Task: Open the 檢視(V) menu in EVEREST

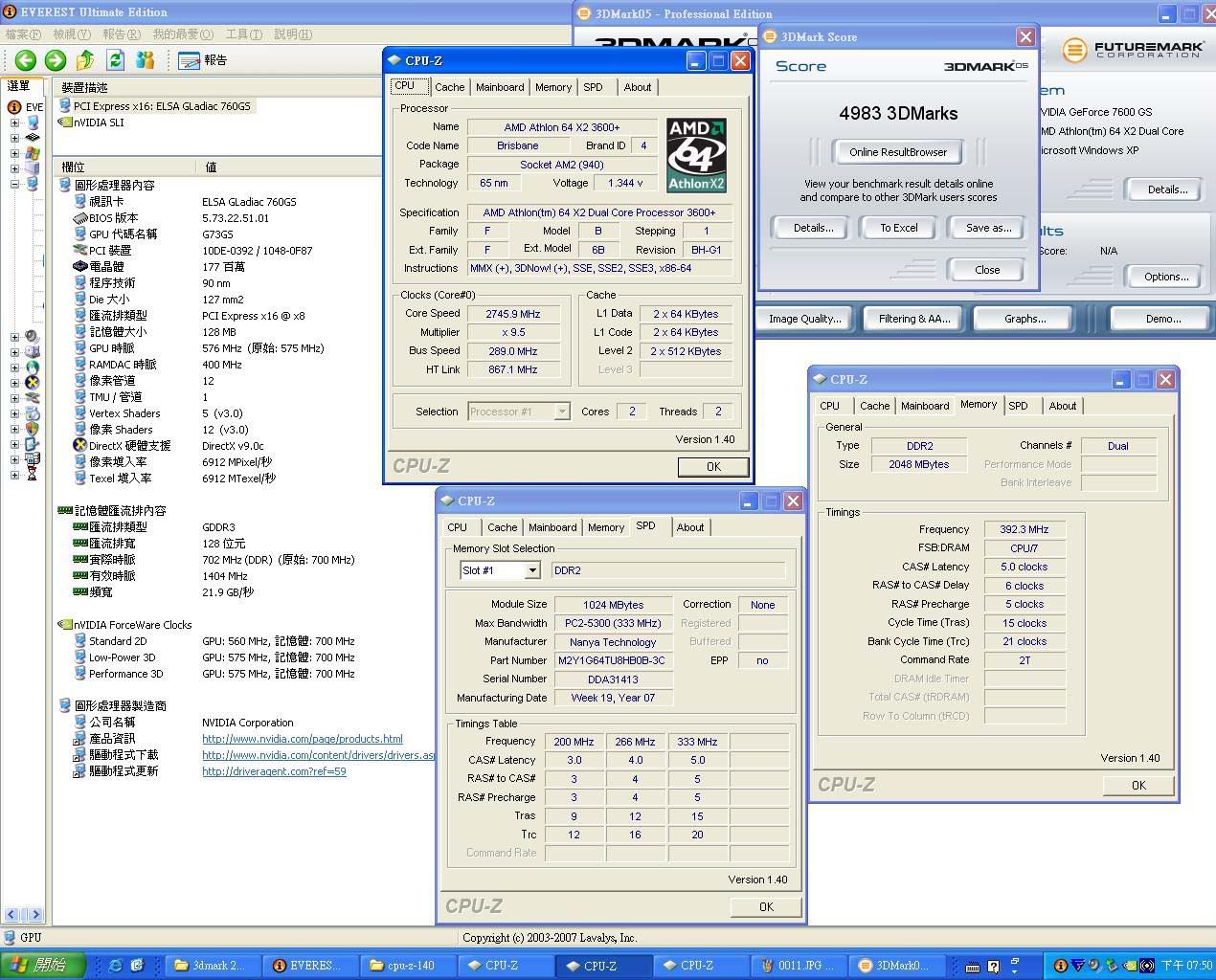Action: (73, 34)
